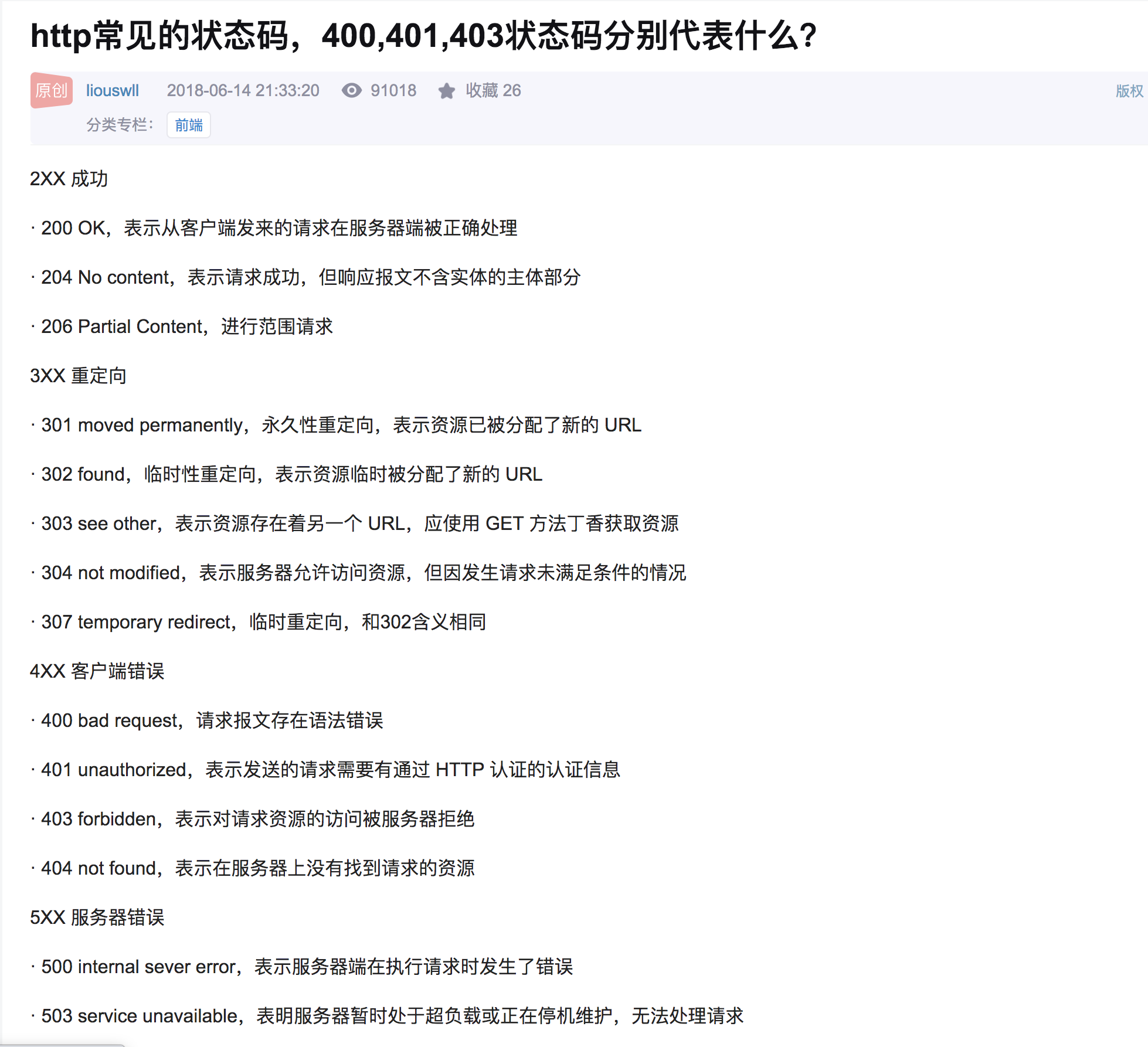Image resolution: width=1148 pixels, height=1047 pixels.
Task: Click the view count 91018
Action: (x=393, y=90)
